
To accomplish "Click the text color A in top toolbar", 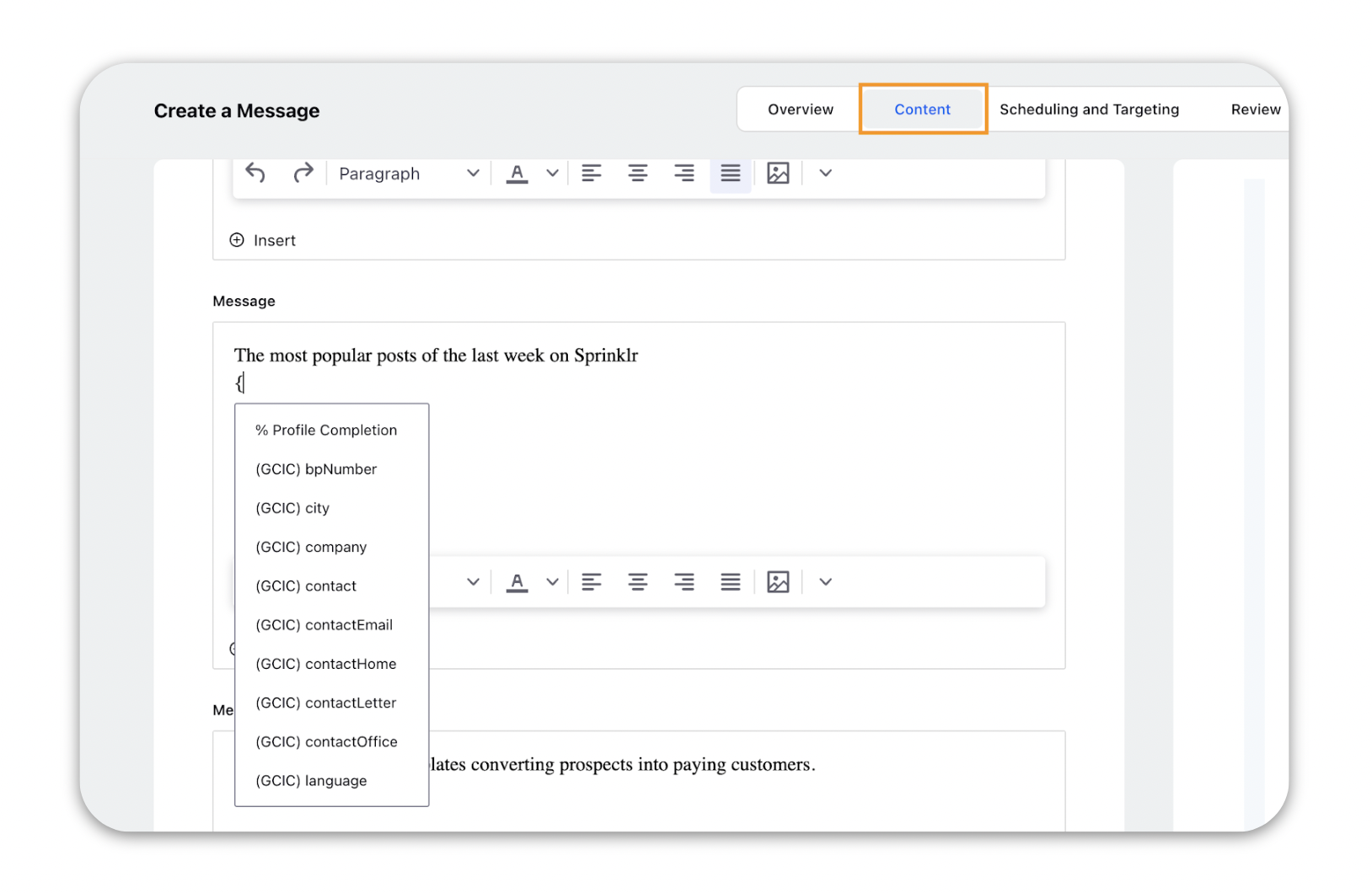I will point(517,174).
